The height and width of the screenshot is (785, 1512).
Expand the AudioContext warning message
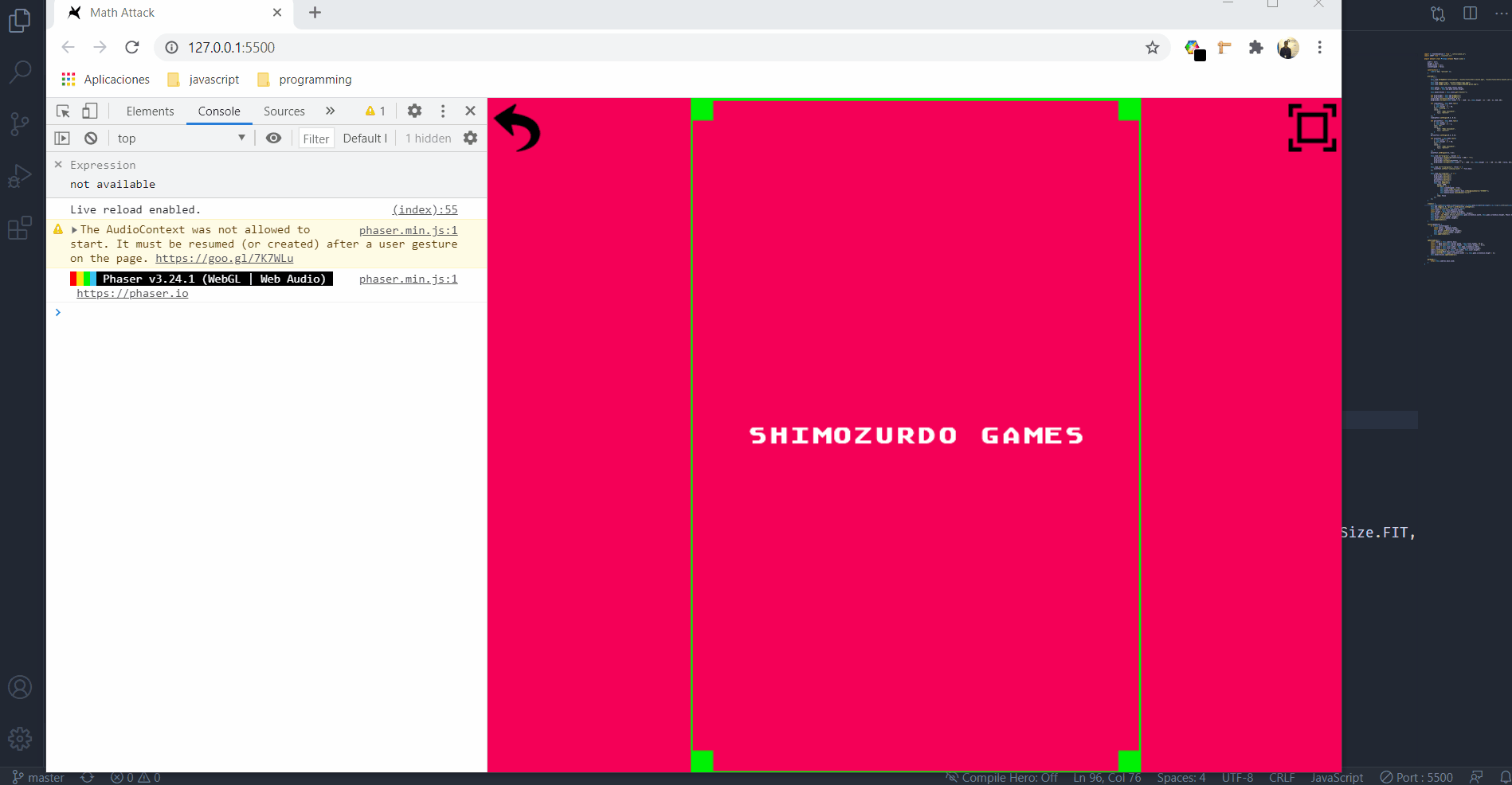(x=74, y=229)
